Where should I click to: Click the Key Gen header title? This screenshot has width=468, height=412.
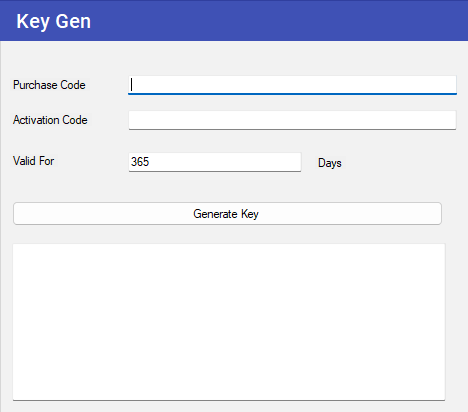pos(54,21)
